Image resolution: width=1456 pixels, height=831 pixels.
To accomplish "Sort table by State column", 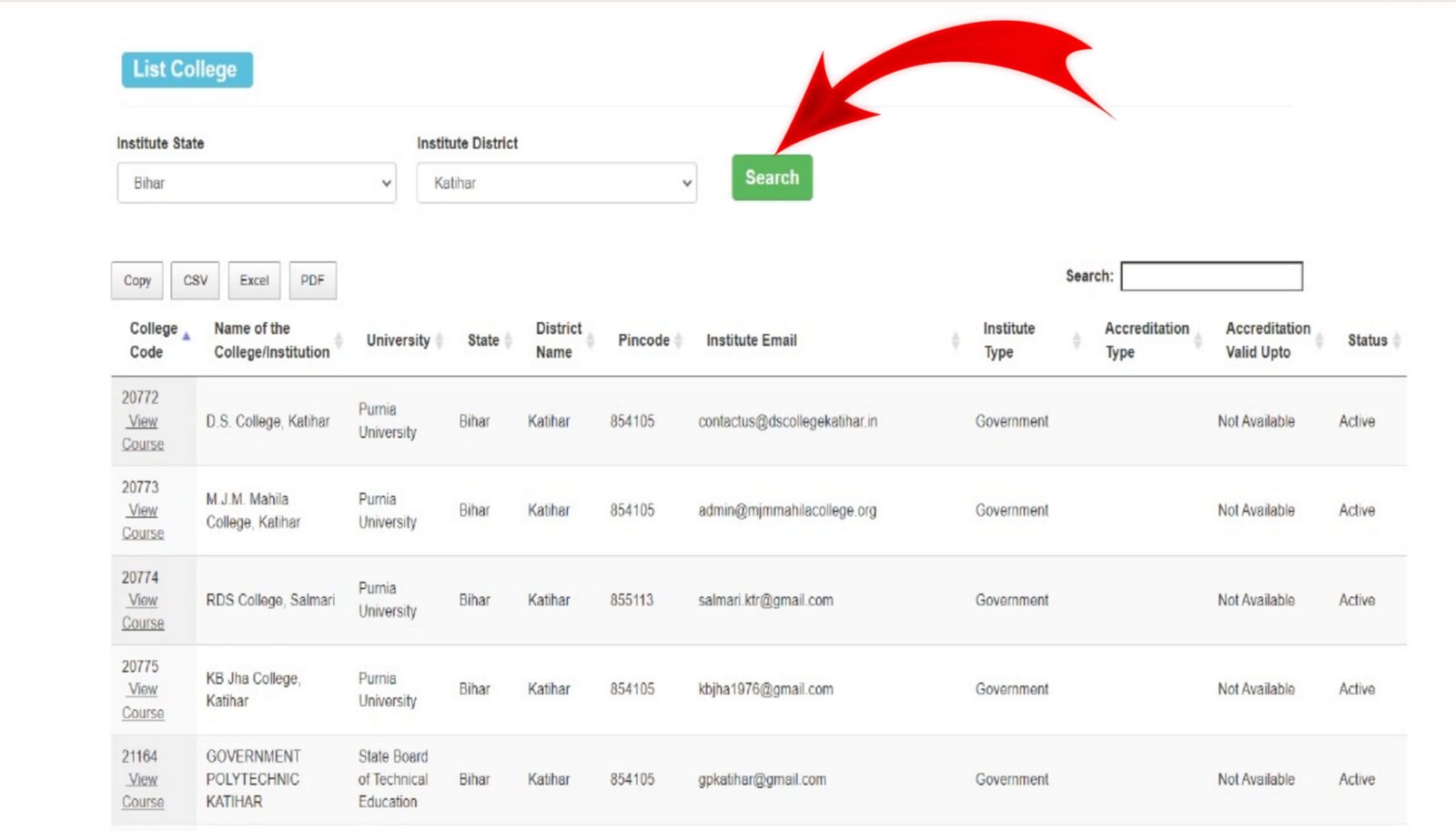I will pos(483,340).
